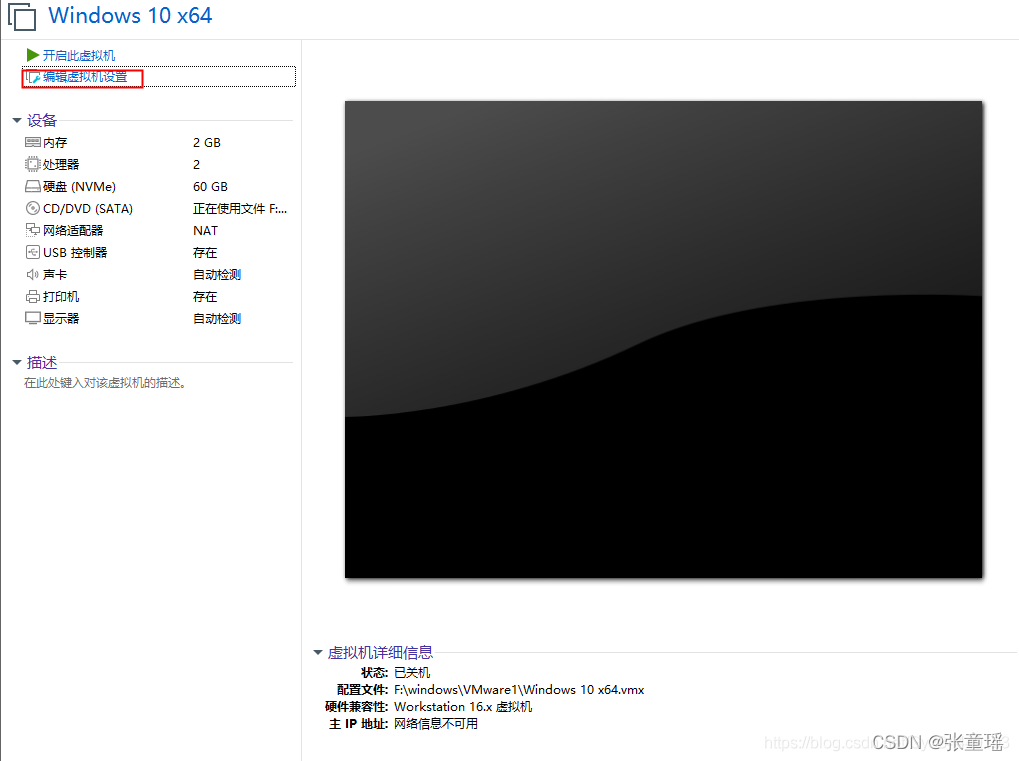This screenshot has height=761, width=1019.
Task: Select the processor (处理器) chip icon
Action: 32,164
